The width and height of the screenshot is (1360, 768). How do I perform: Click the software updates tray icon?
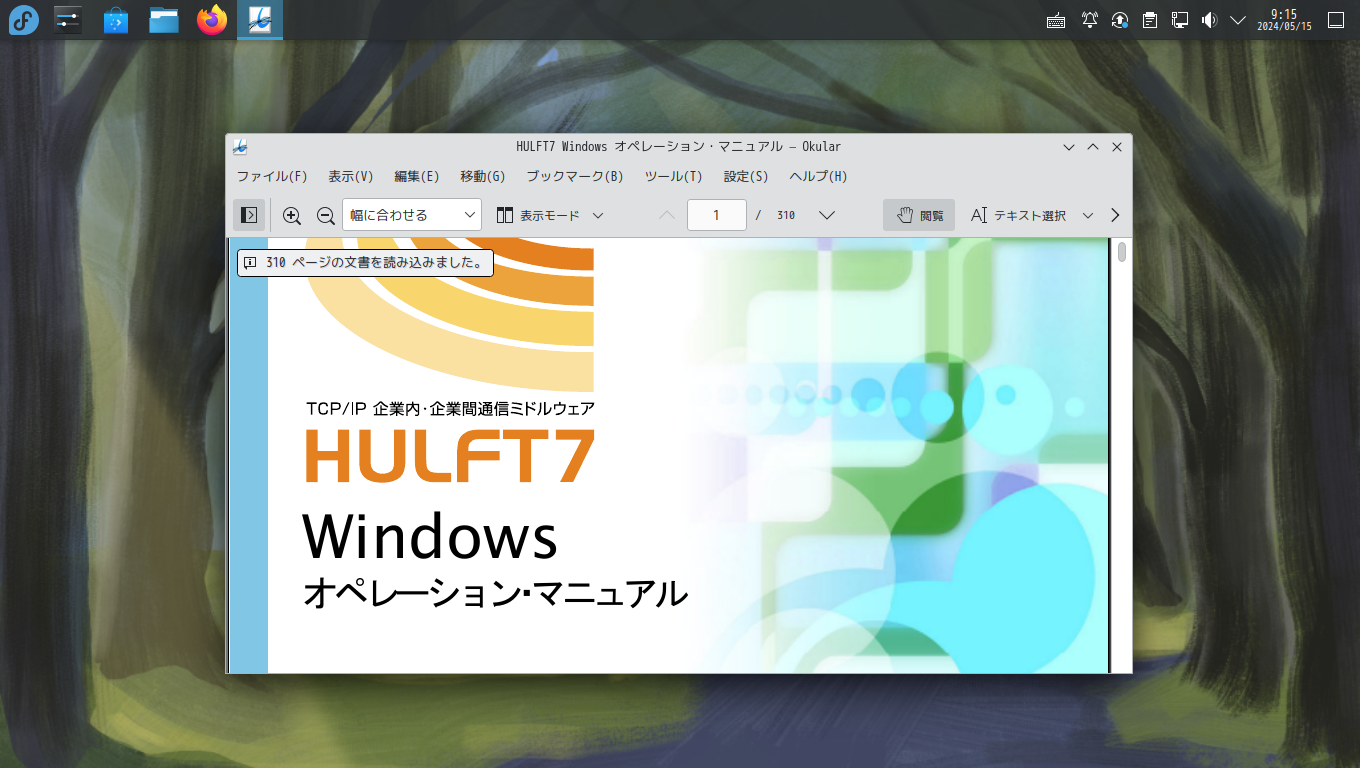coord(1120,20)
